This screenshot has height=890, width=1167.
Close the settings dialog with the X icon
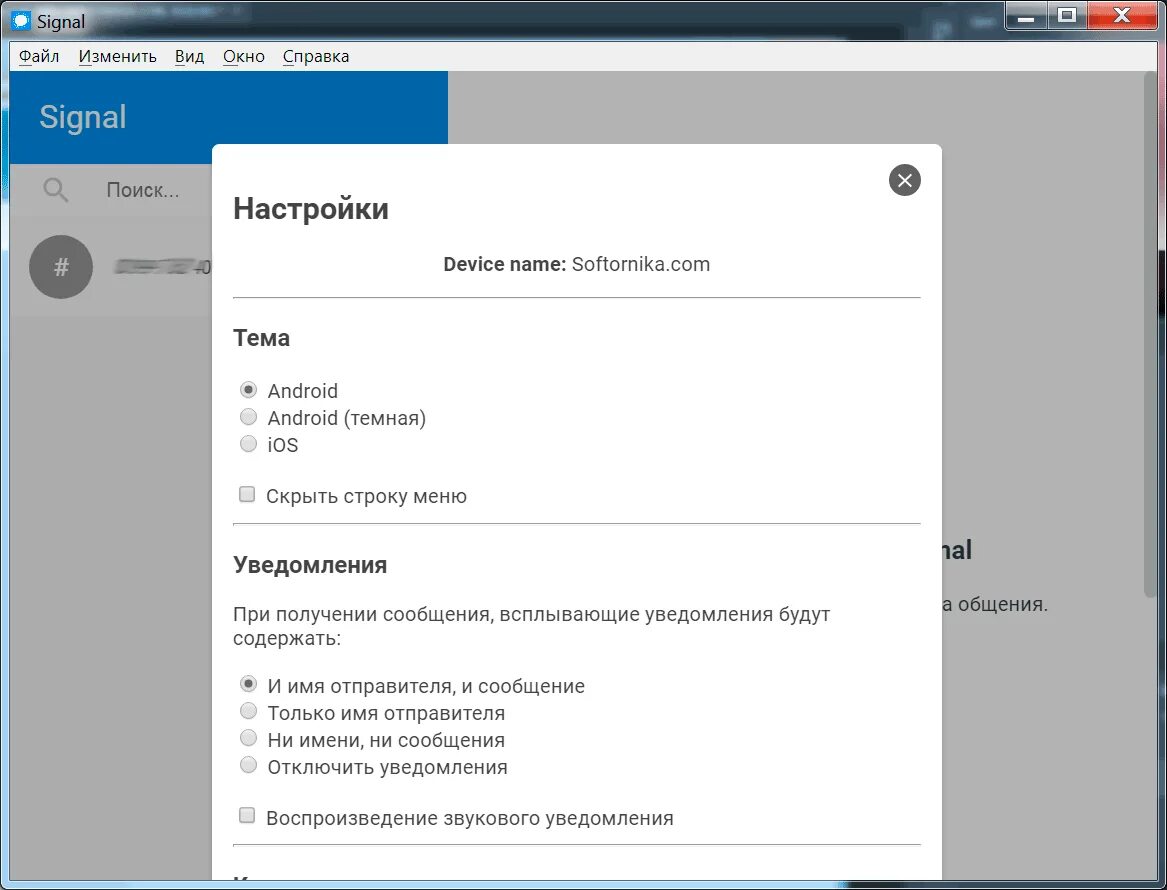[904, 180]
